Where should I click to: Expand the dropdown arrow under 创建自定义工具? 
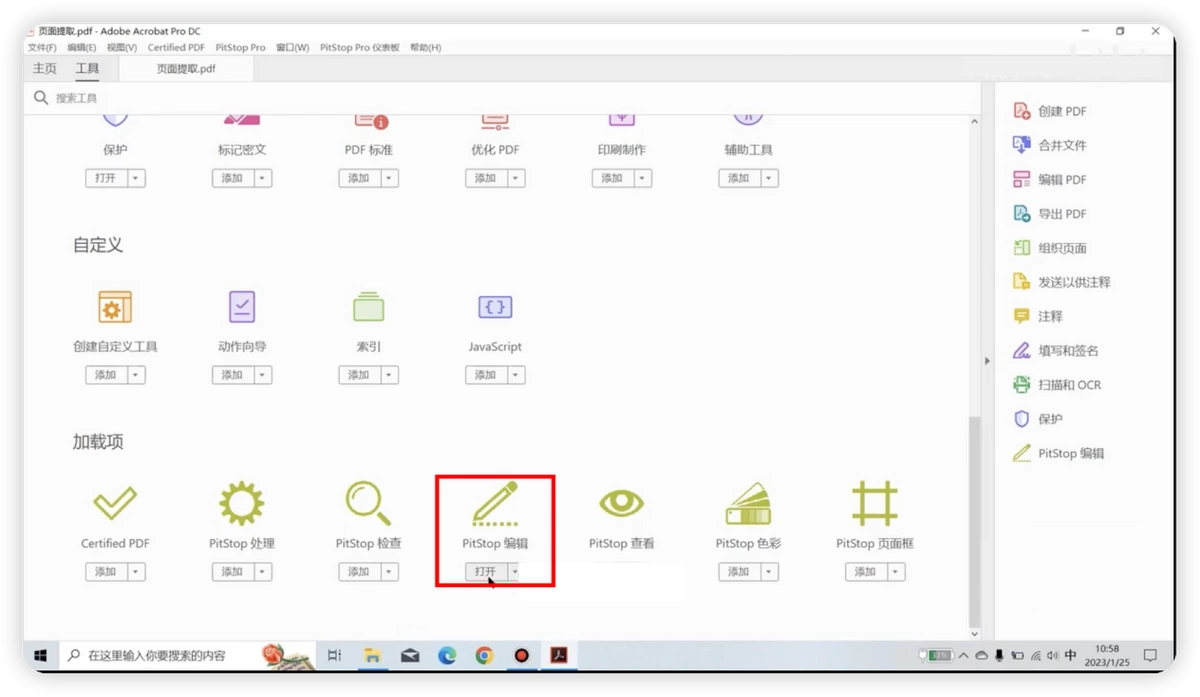[x=137, y=375]
